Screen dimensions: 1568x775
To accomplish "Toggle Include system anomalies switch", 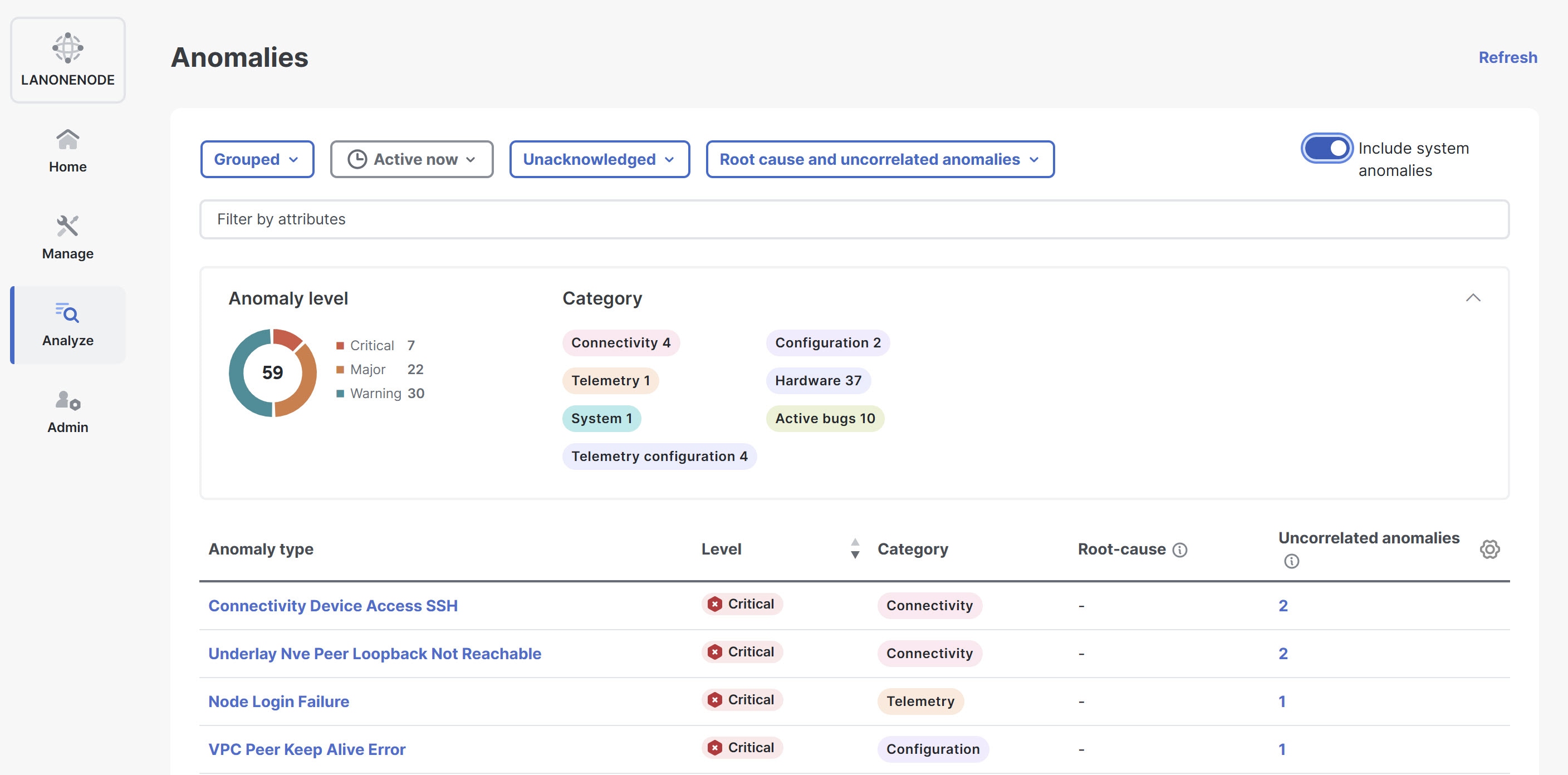I will pos(1326,148).
